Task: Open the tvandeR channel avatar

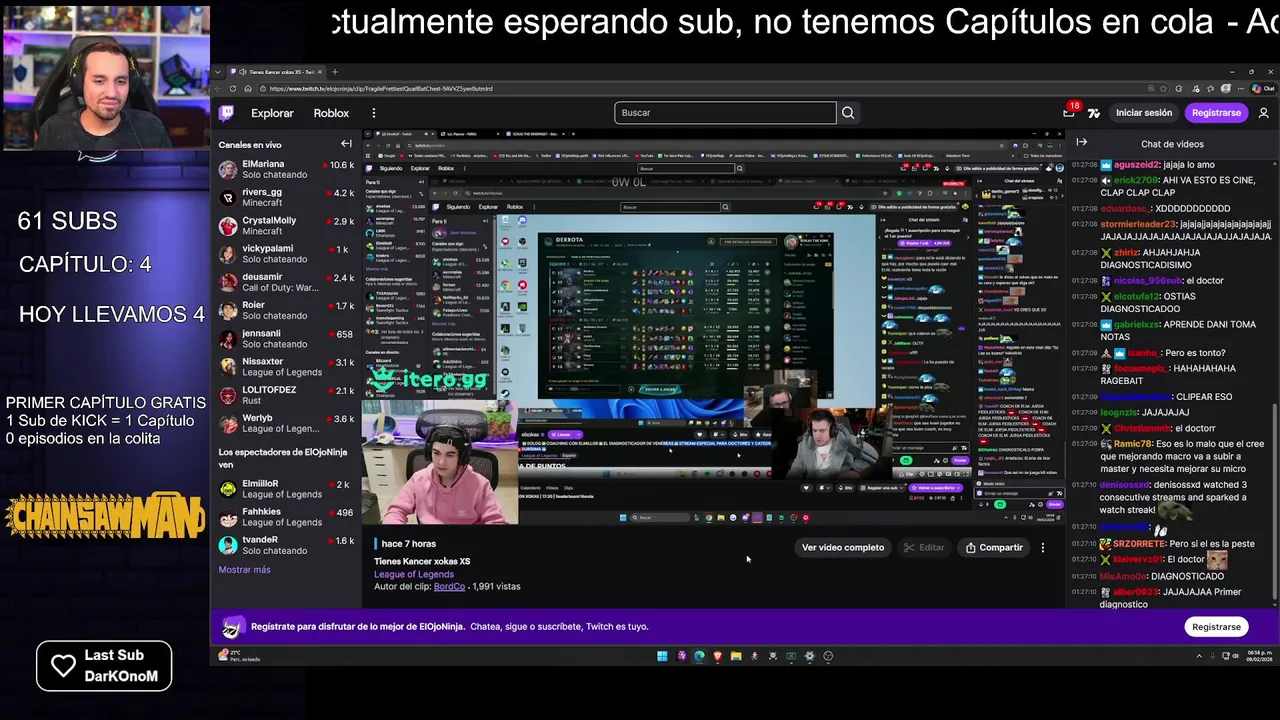Action: pyautogui.click(x=228, y=545)
